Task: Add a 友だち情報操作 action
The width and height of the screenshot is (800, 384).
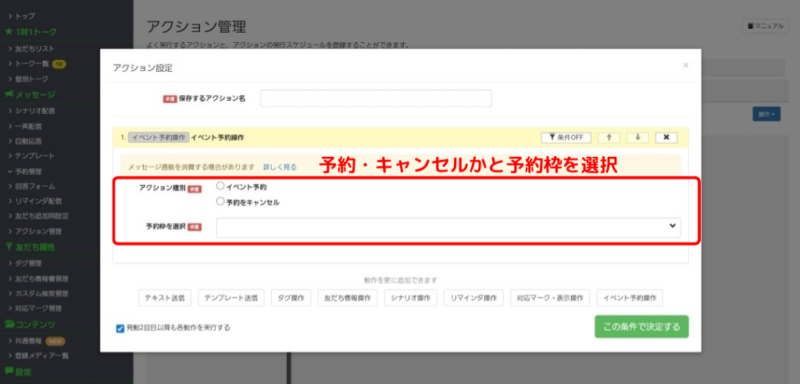Action: click(347, 298)
